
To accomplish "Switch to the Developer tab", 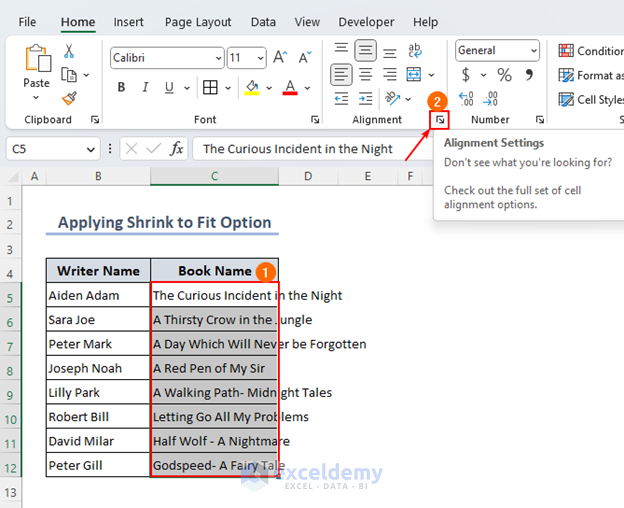I will (366, 22).
